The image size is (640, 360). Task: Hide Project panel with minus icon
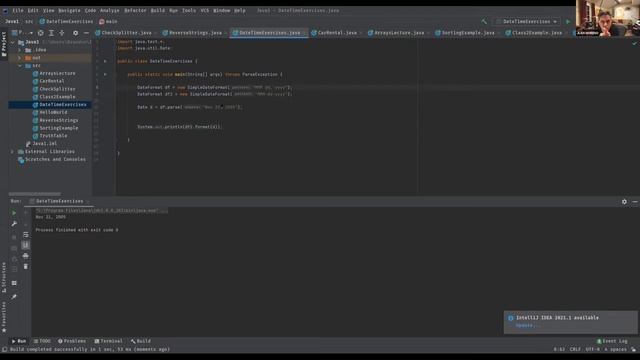pos(86,33)
